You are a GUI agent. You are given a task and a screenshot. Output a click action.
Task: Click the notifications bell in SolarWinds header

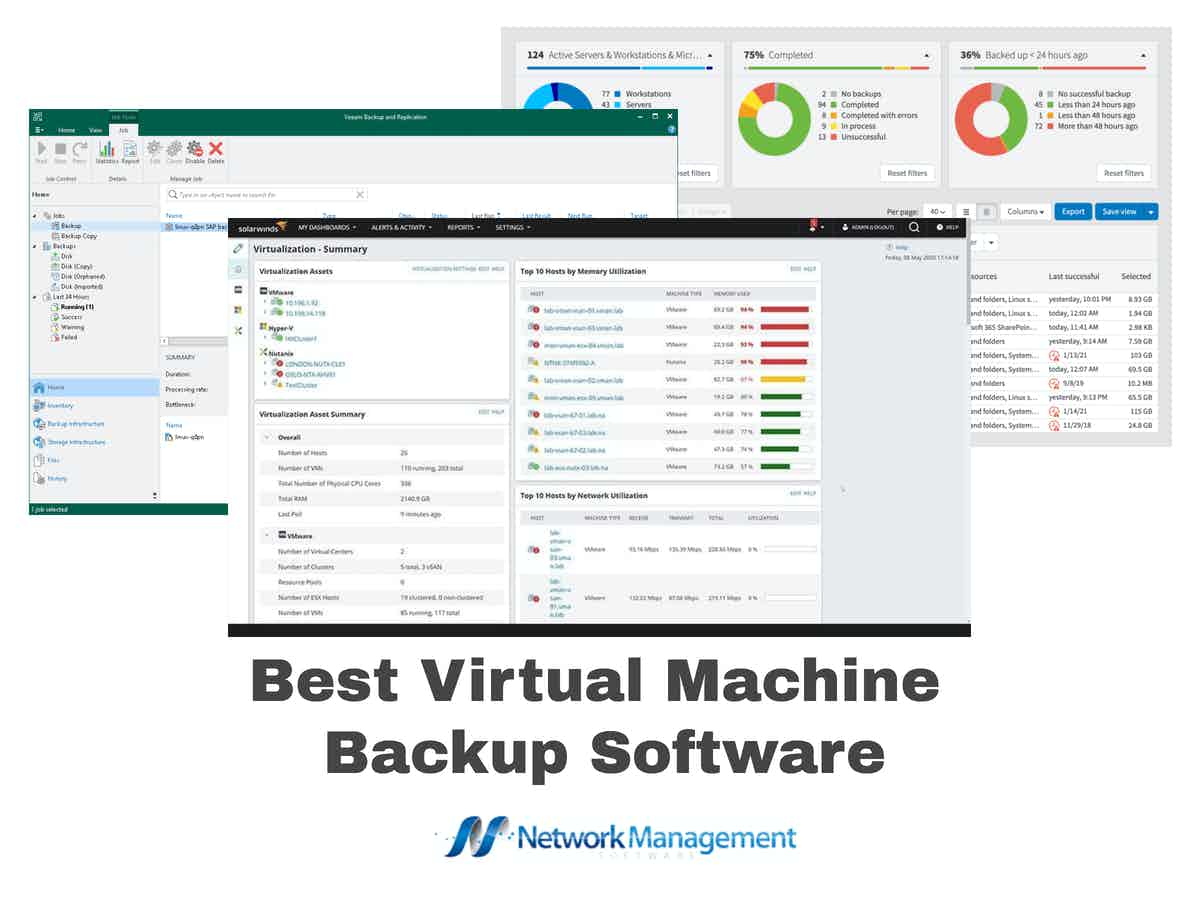click(x=812, y=228)
